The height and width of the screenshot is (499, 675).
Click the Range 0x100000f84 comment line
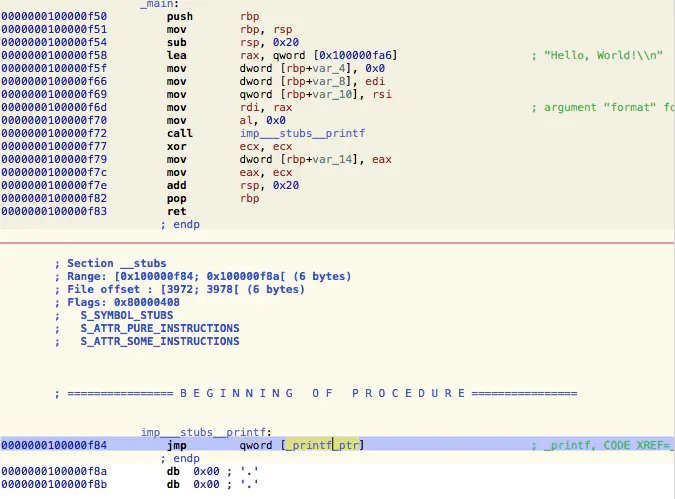coord(203,276)
